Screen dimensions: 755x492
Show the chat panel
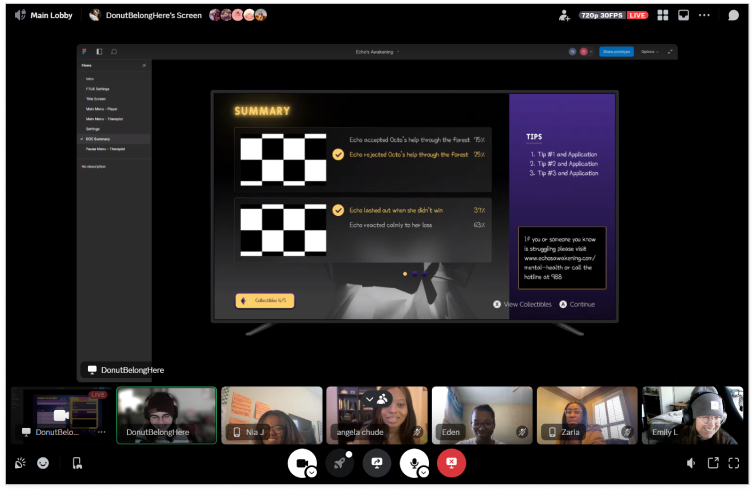click(x=733, y=15)
